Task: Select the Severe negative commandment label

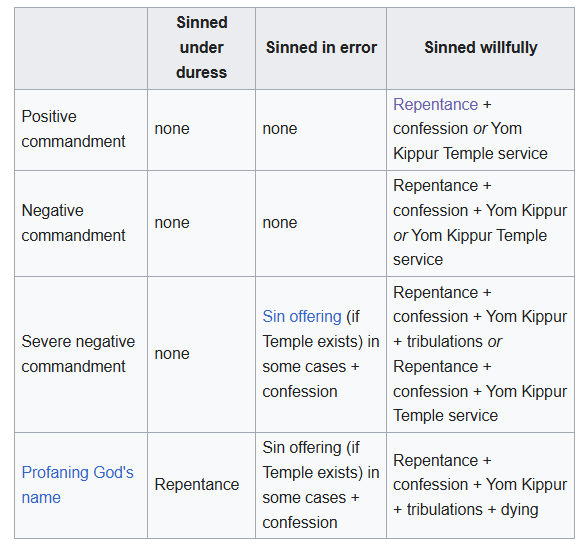Action: pyautogui.click(x=78, y=354)
